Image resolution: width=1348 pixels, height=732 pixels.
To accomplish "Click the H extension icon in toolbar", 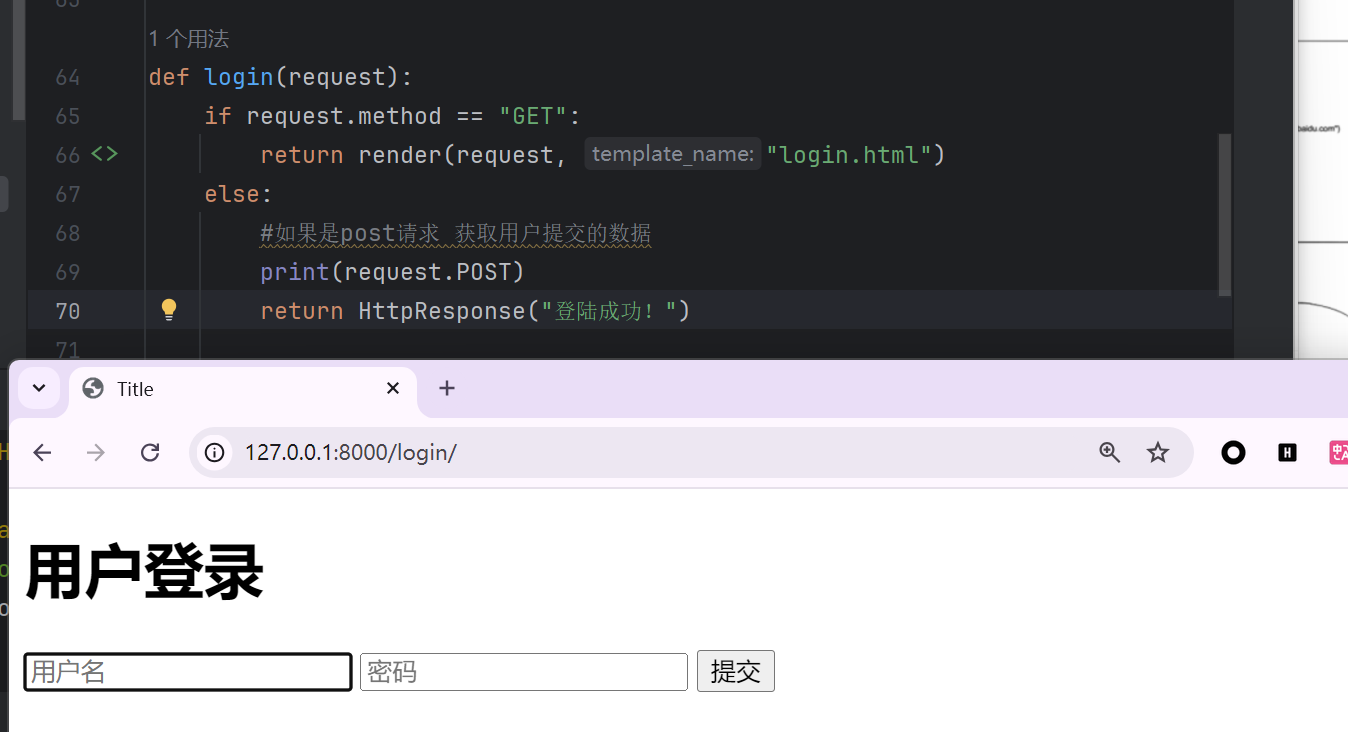I will point(1287,453).
